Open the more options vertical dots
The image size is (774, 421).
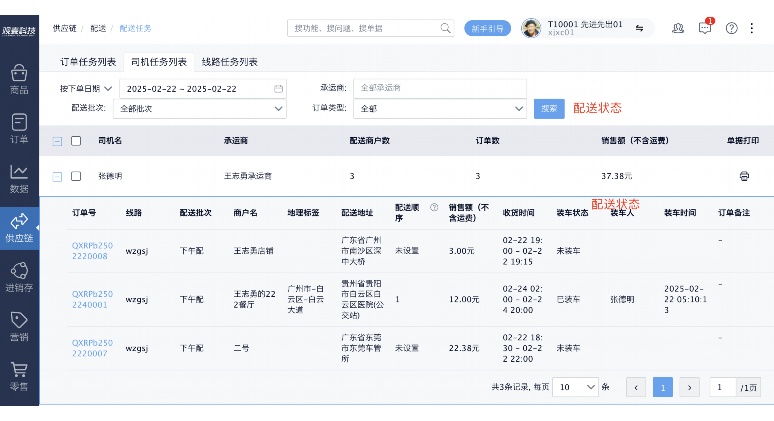click(752, 28)
